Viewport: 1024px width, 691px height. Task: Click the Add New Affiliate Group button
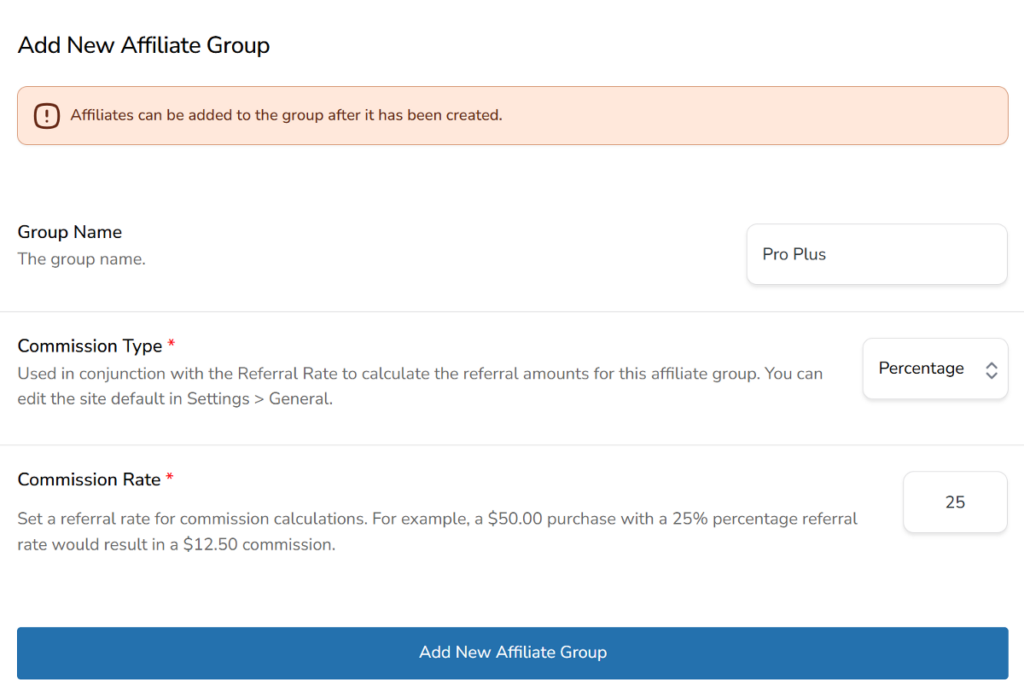(x=512, y=652)
